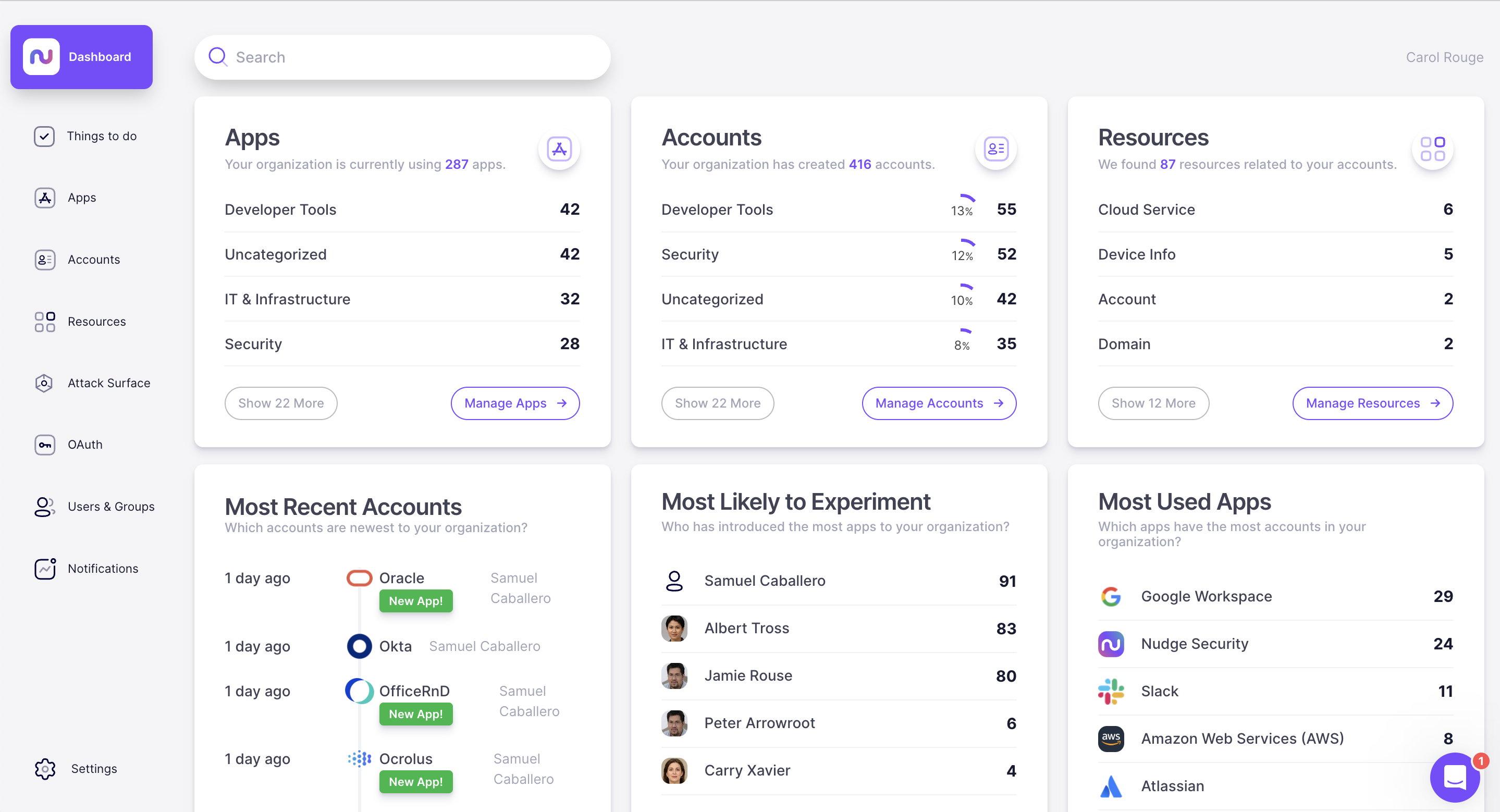This screenshot has width=1500, height=812.
Task: Show 22 more app categories
Action: click(x=281, y=403)
